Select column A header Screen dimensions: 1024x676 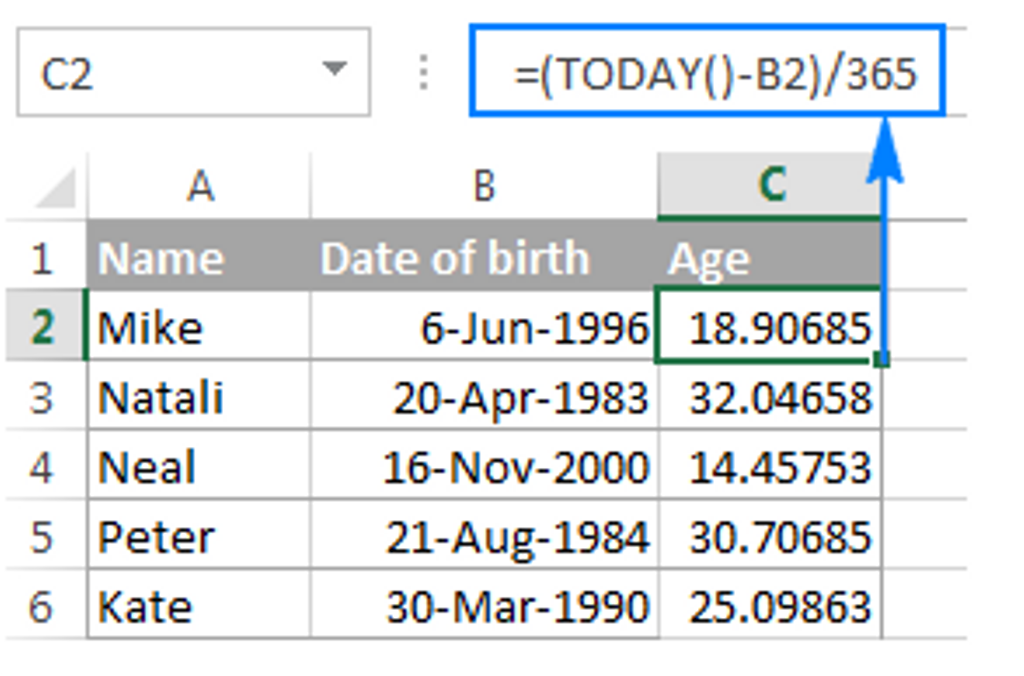(x=199, y=186)
